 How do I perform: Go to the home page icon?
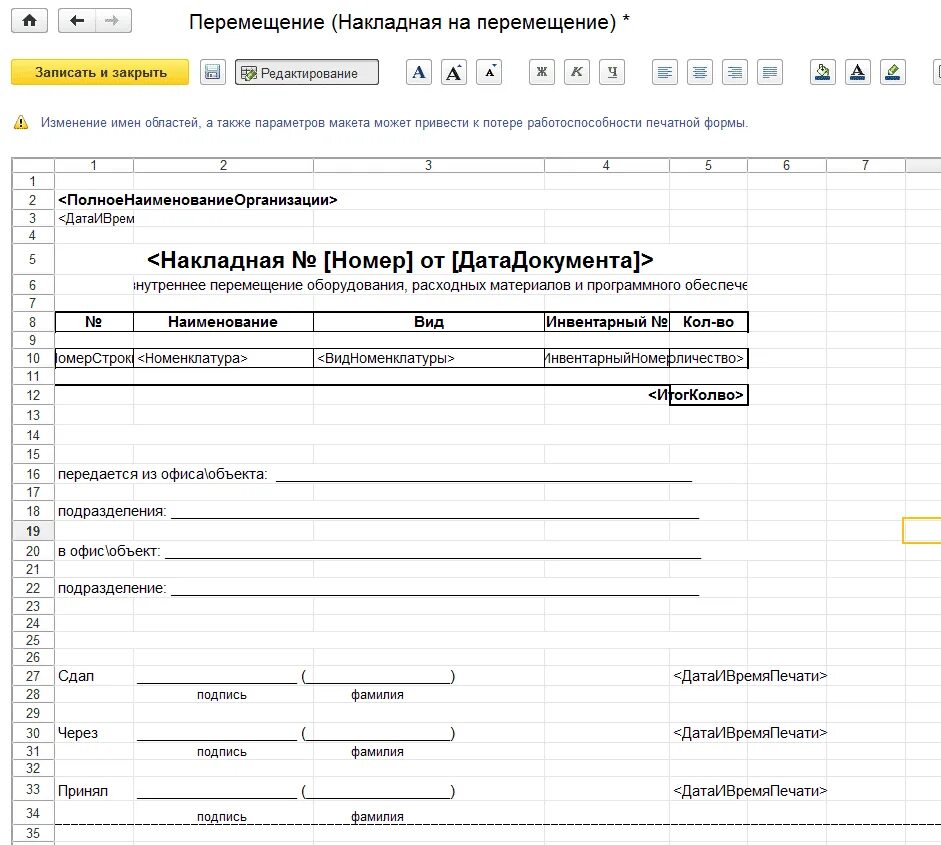click(x=29, y=21)
